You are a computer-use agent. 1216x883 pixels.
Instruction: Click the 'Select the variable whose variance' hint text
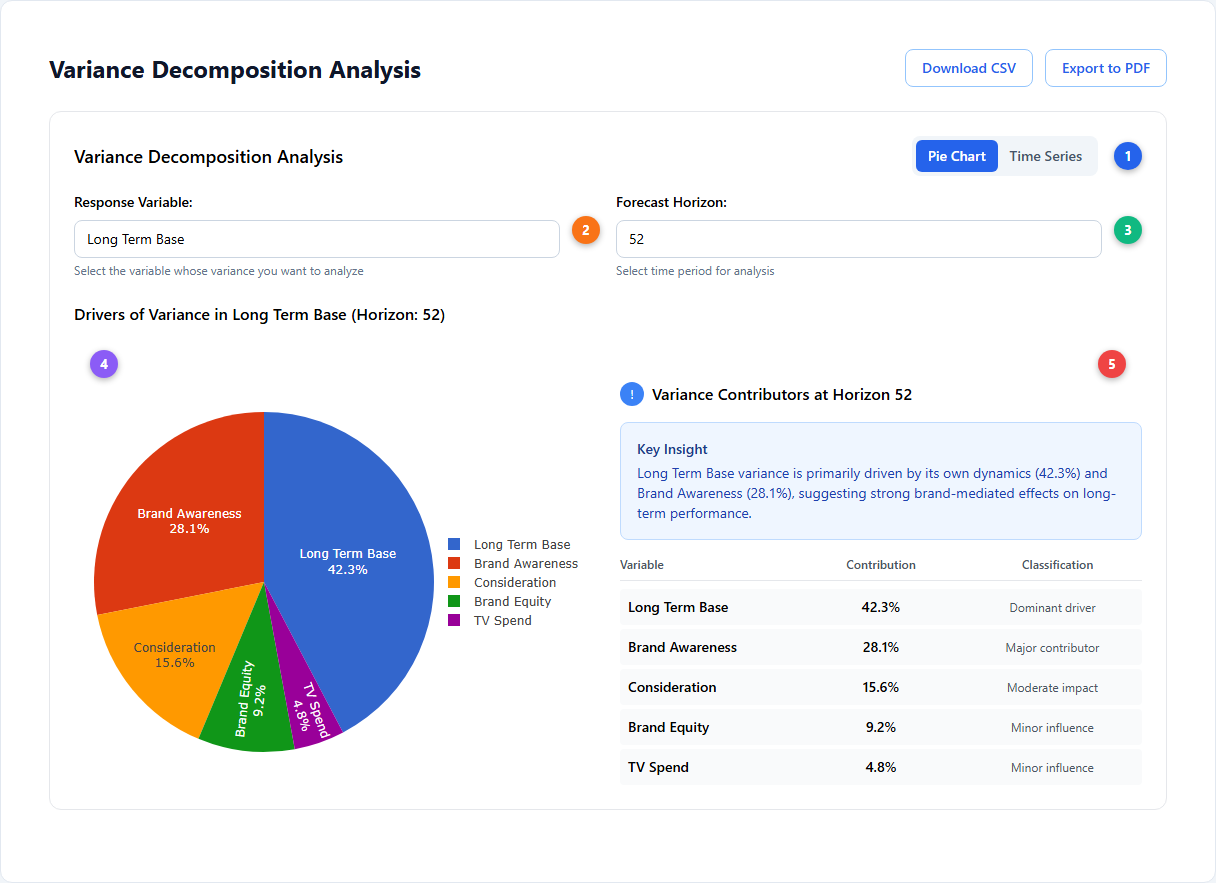pos(219,271)
